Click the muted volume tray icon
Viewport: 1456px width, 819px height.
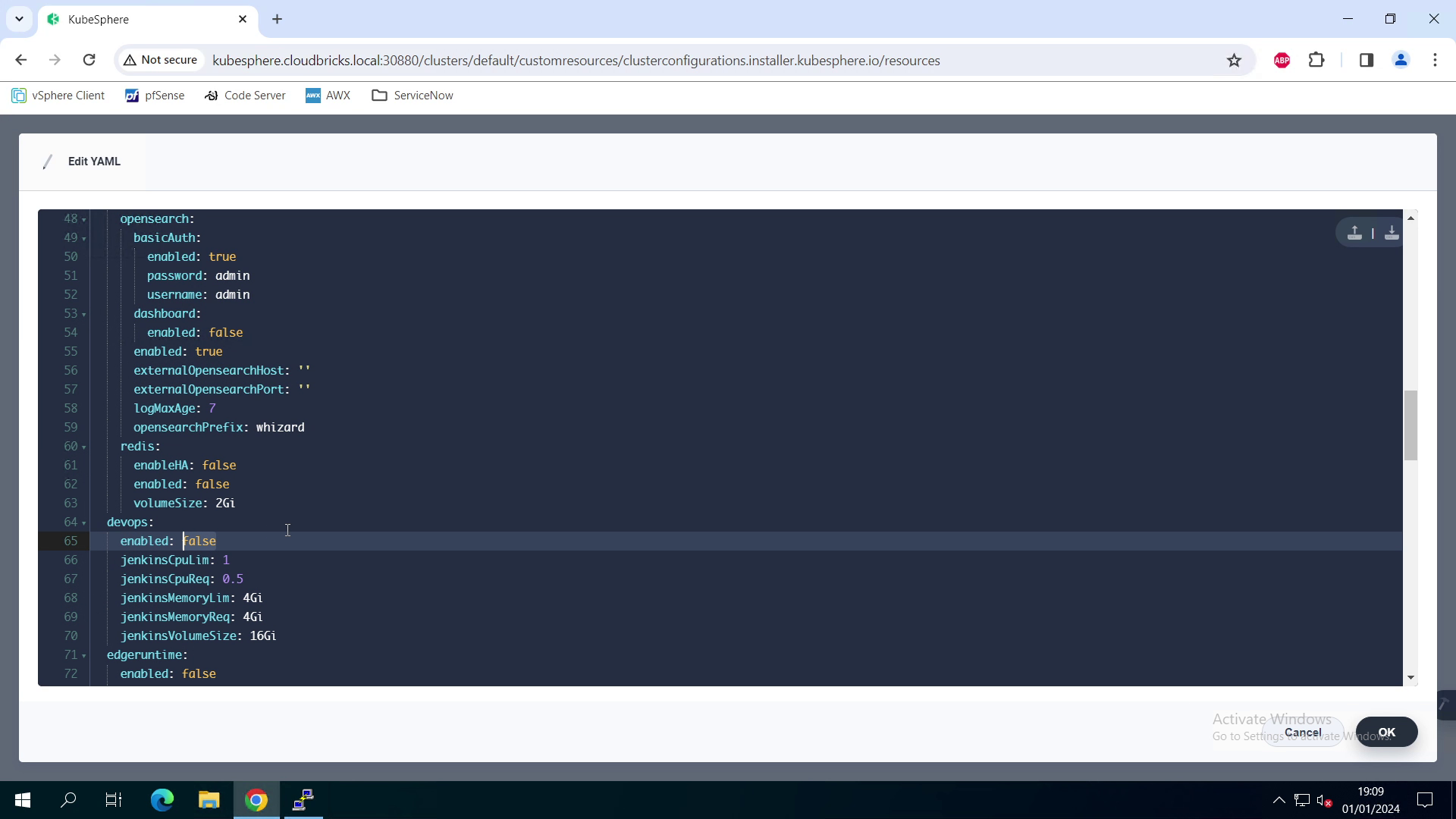1324,800
